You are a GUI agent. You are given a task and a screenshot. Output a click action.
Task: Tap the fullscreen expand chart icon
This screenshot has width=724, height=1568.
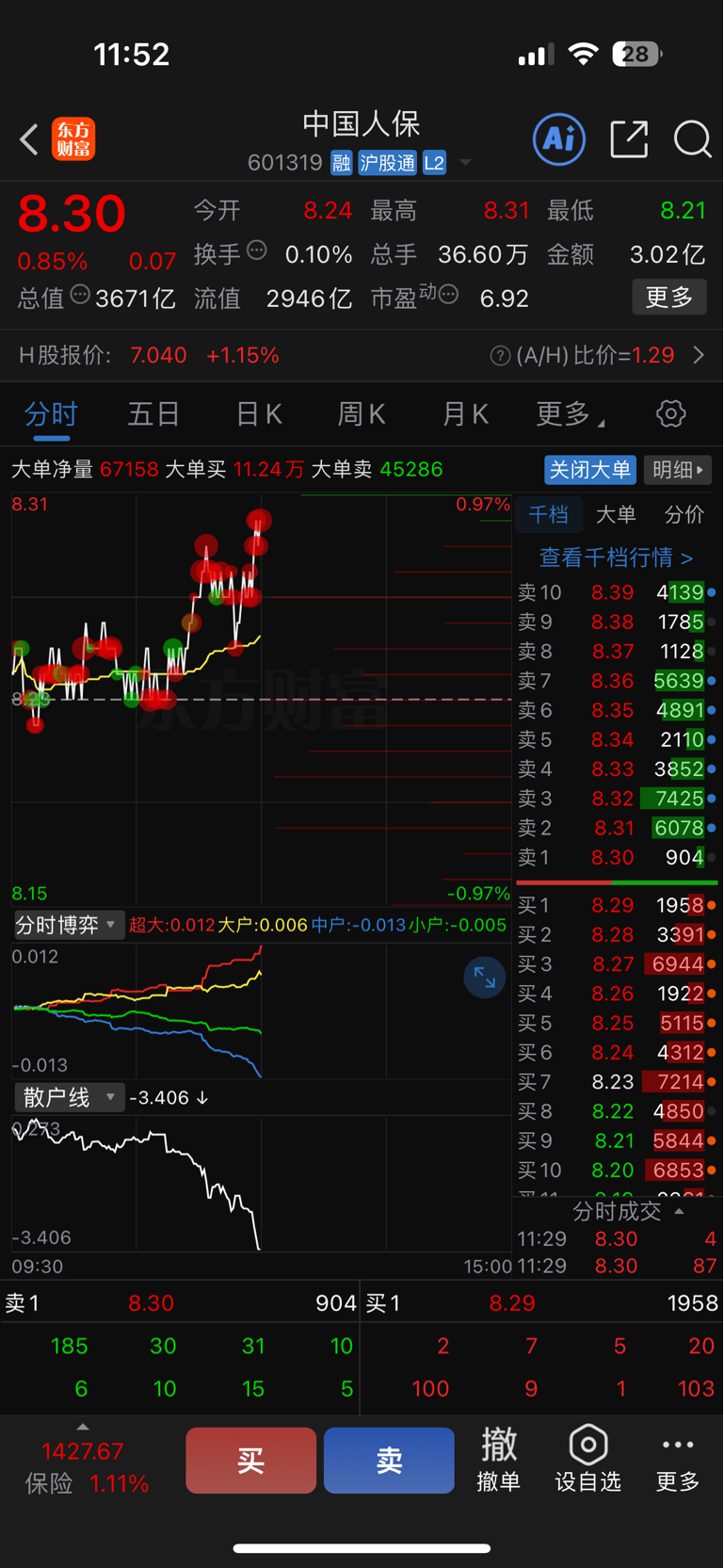point(485,978)
